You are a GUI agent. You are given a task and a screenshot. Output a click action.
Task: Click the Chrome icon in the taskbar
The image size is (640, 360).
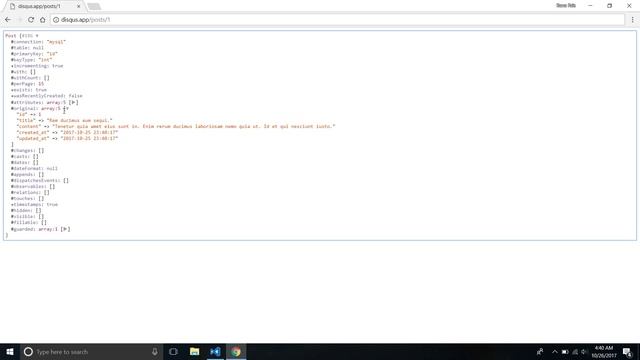pos(236,351)
